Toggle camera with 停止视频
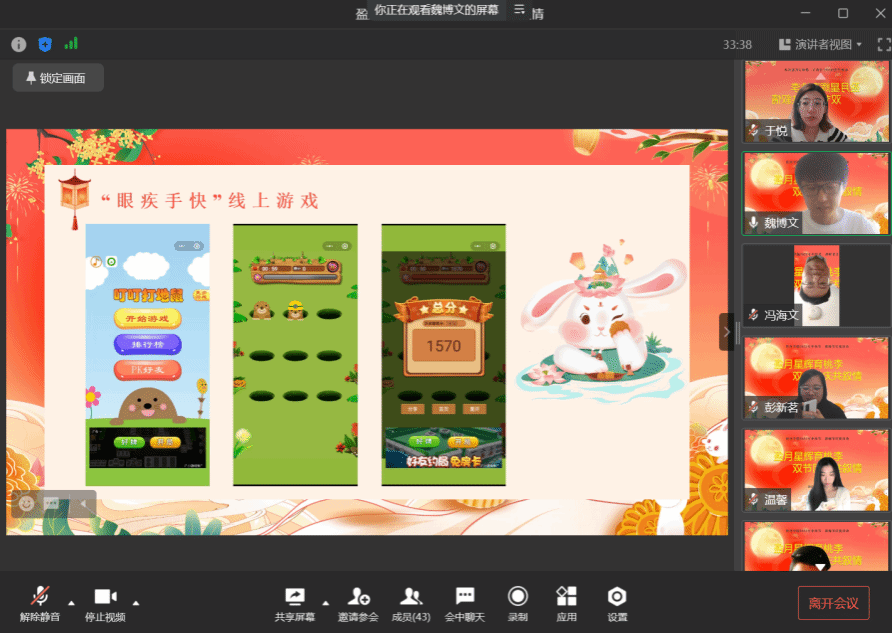 [105, 603]
